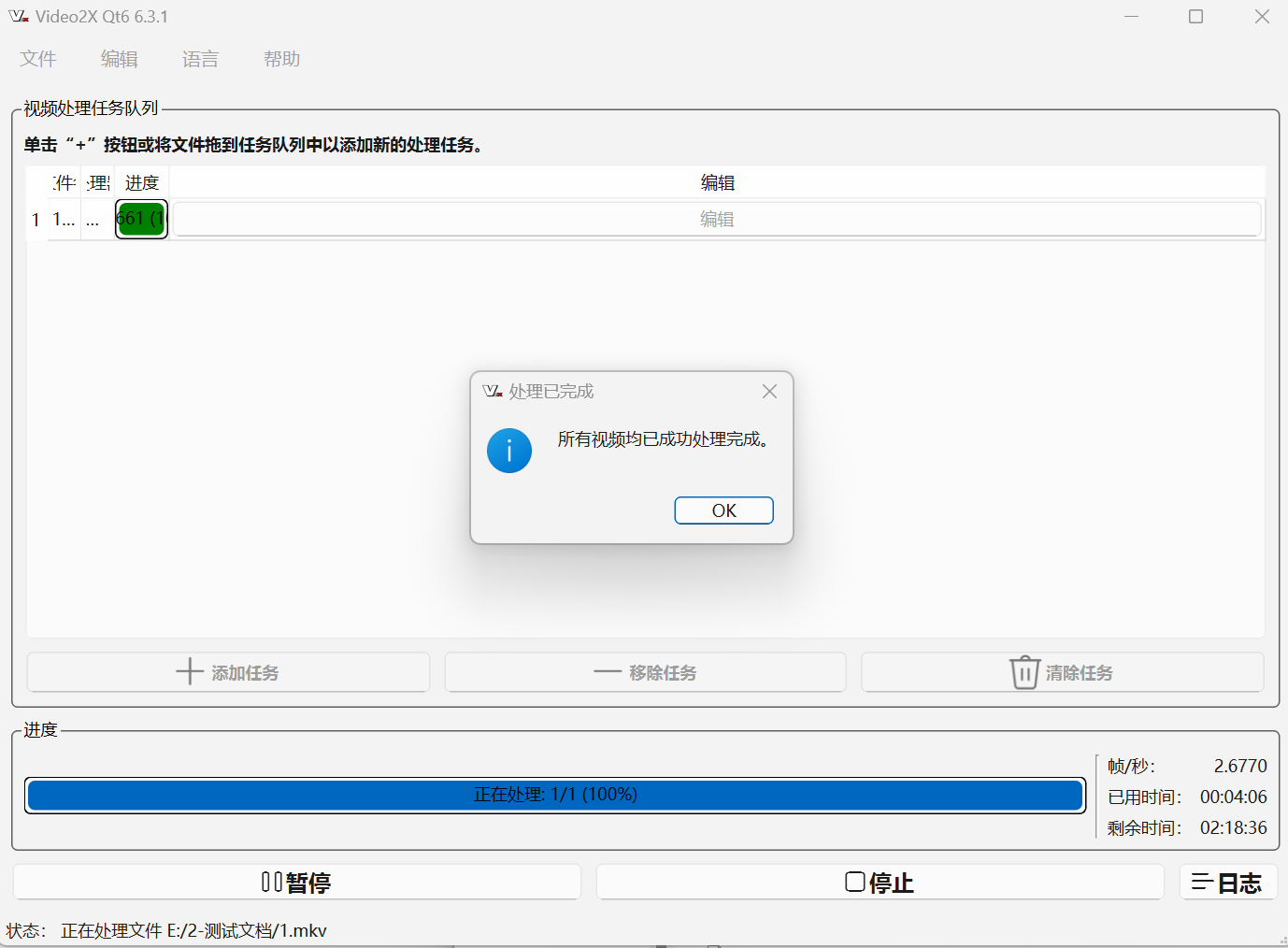Click the 编辑 button in task row 1
Screen dimensions: 1288x948
(717, 220)
